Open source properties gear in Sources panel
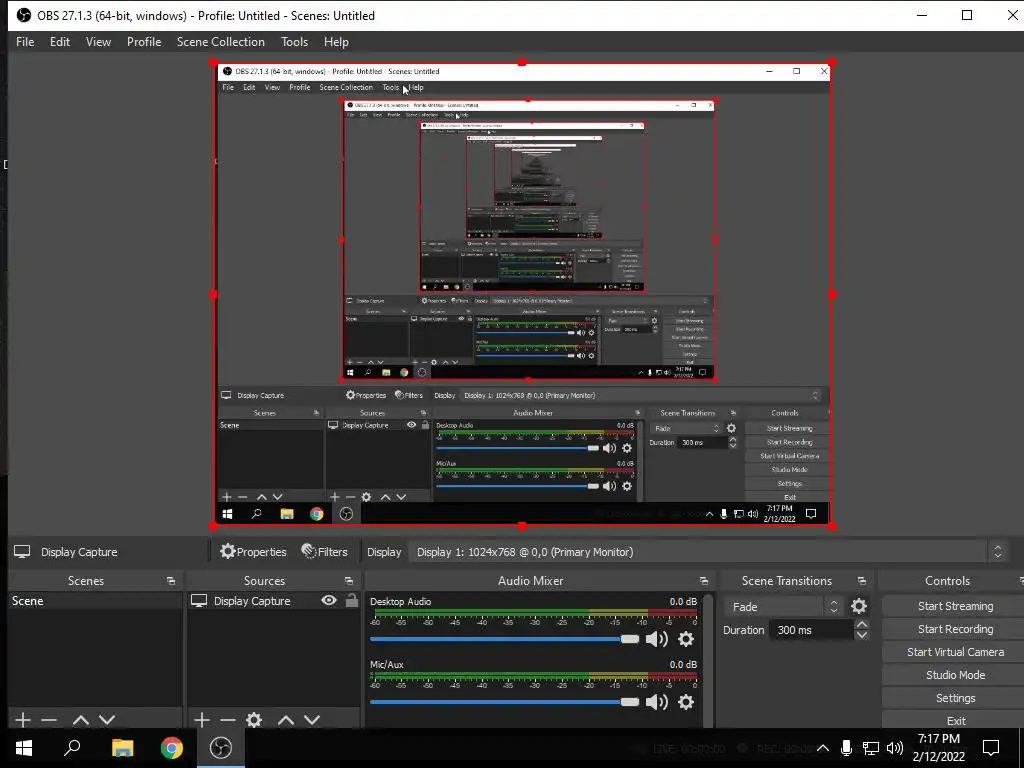The height and width of the screenshot is (768, 1024). [x=254, y=720]
